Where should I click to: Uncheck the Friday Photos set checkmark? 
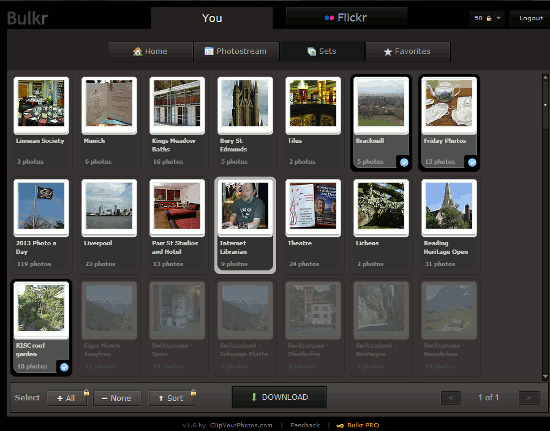472,162
